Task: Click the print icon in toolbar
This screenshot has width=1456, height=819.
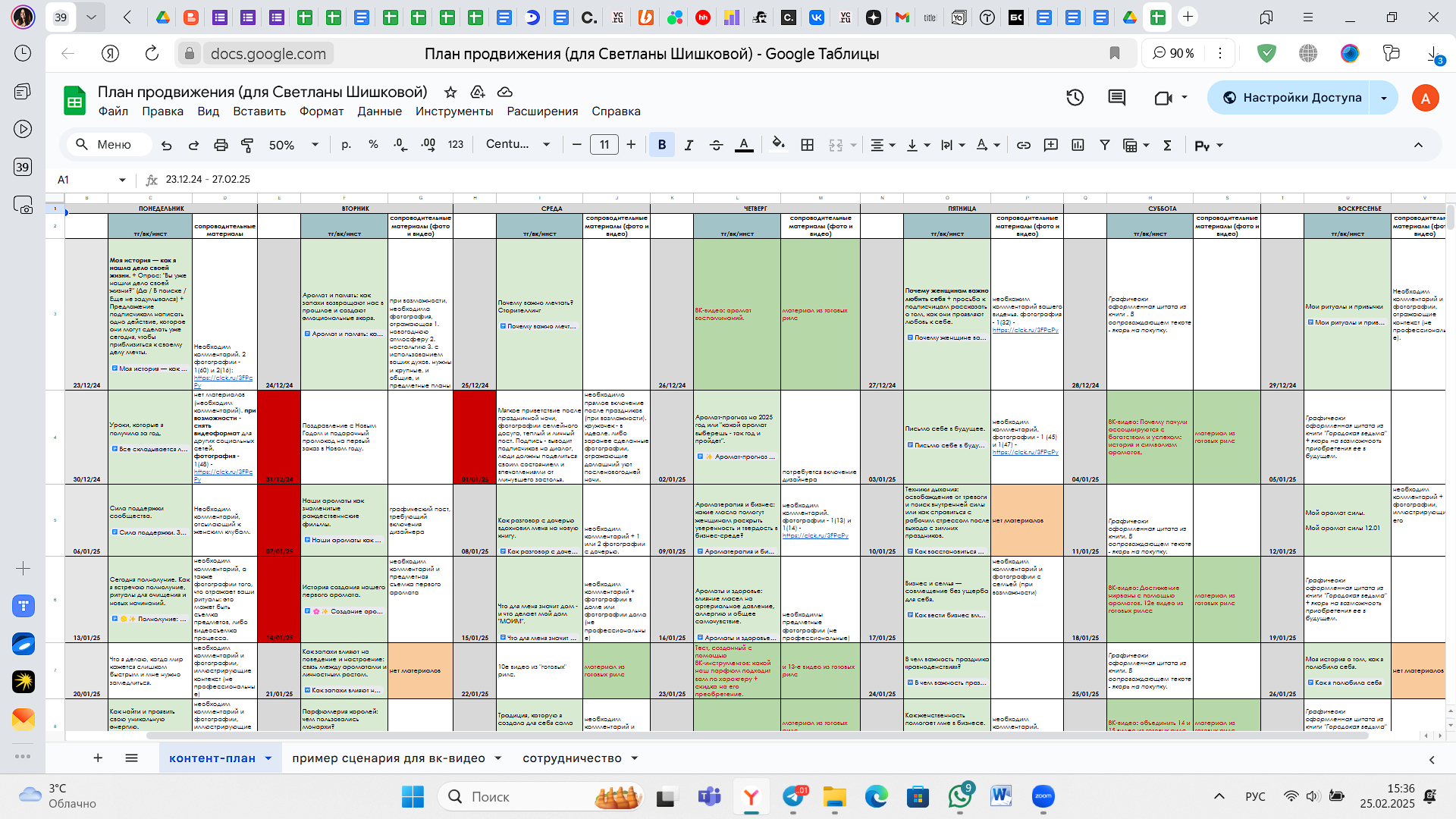Action: click(221, 145)
